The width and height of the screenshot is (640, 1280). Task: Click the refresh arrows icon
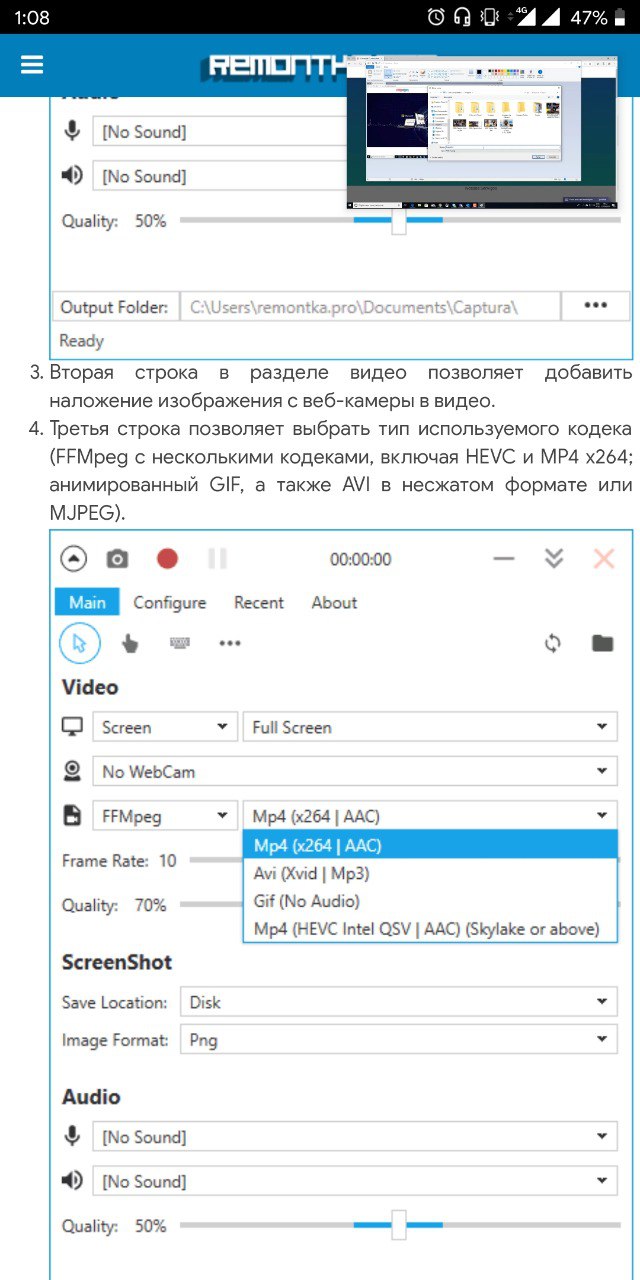coord(553,643)
